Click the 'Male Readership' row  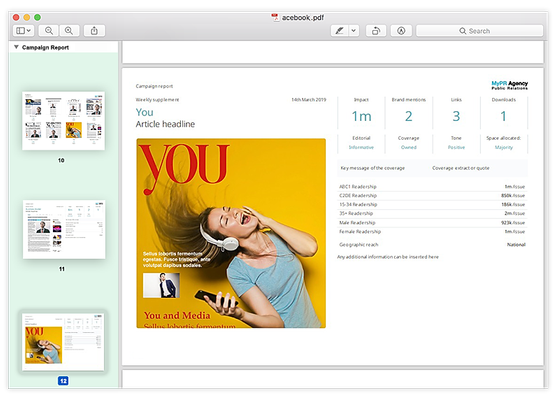click(x=432, y=222)
